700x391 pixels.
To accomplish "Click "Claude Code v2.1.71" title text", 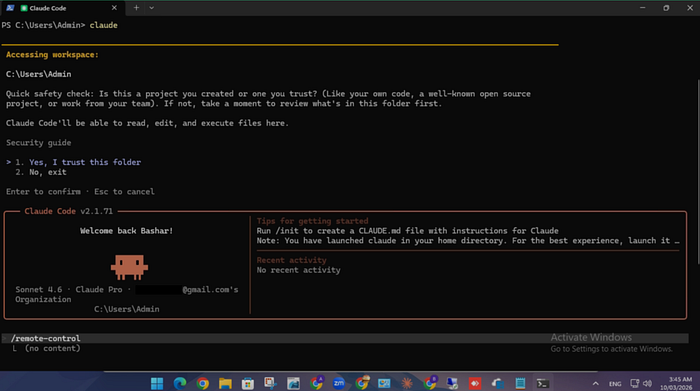I will coord(68,211).
